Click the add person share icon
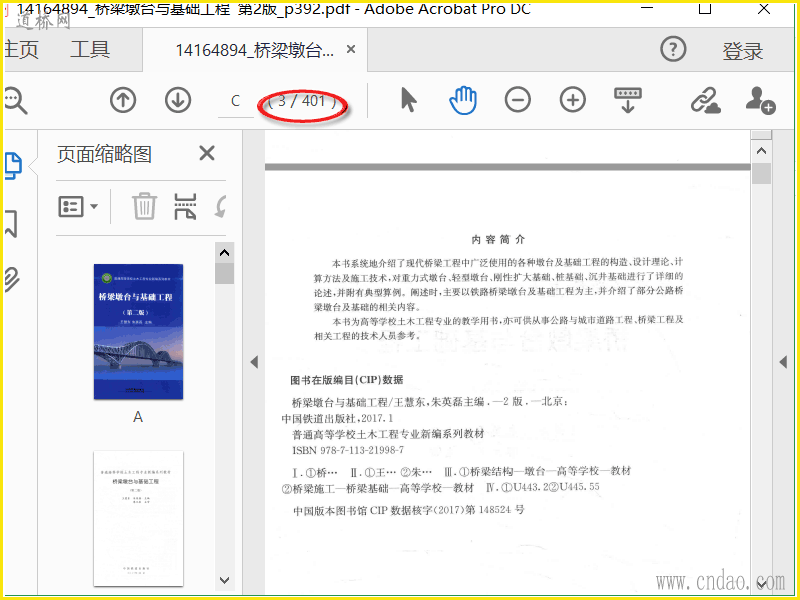The width and height of the screenshot is (800, 600). click(760, 100)
